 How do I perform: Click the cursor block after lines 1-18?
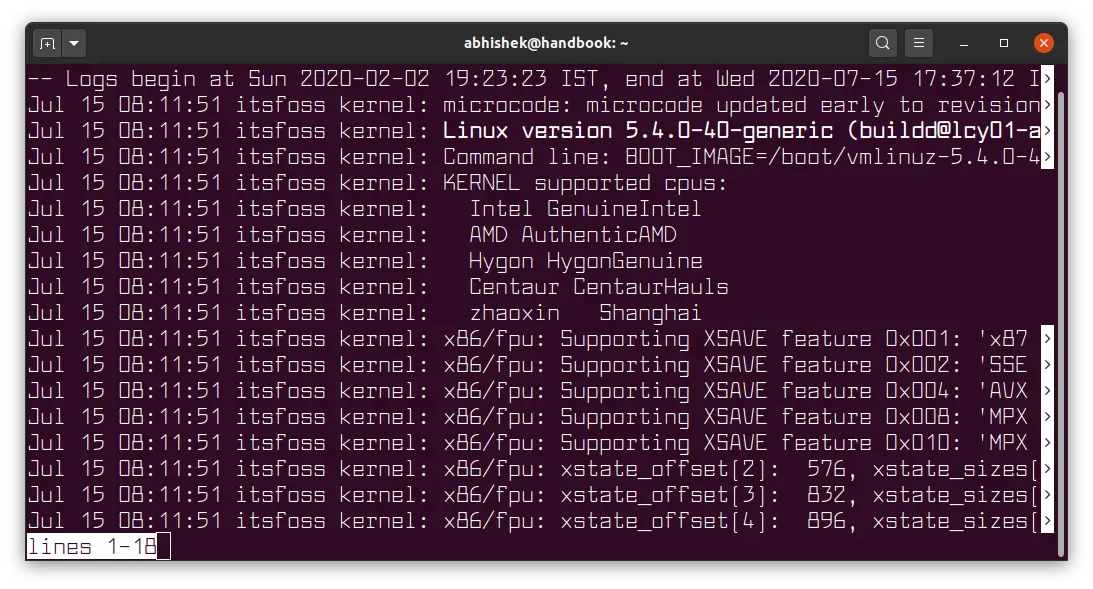[x=164, y=546]
